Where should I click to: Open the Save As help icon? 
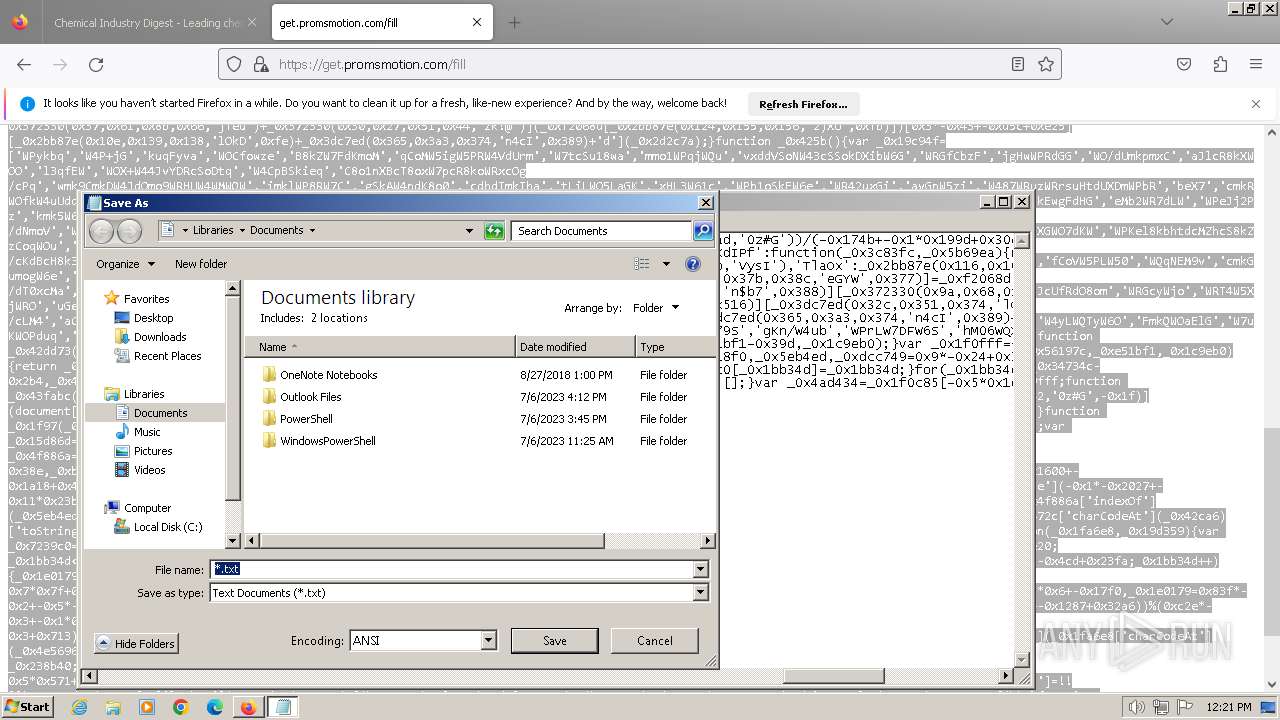(x=693, y=264)
